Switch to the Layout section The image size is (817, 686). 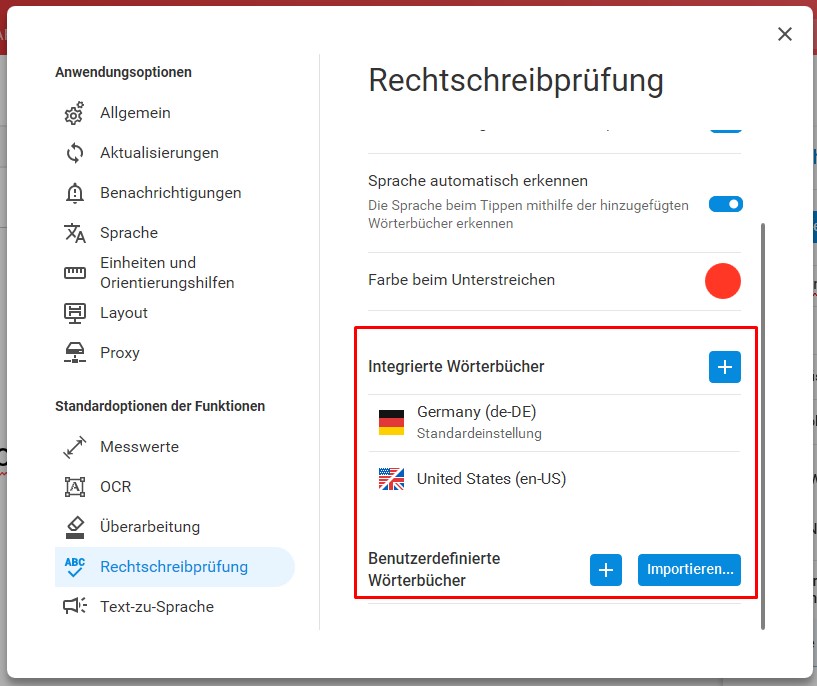175,313
